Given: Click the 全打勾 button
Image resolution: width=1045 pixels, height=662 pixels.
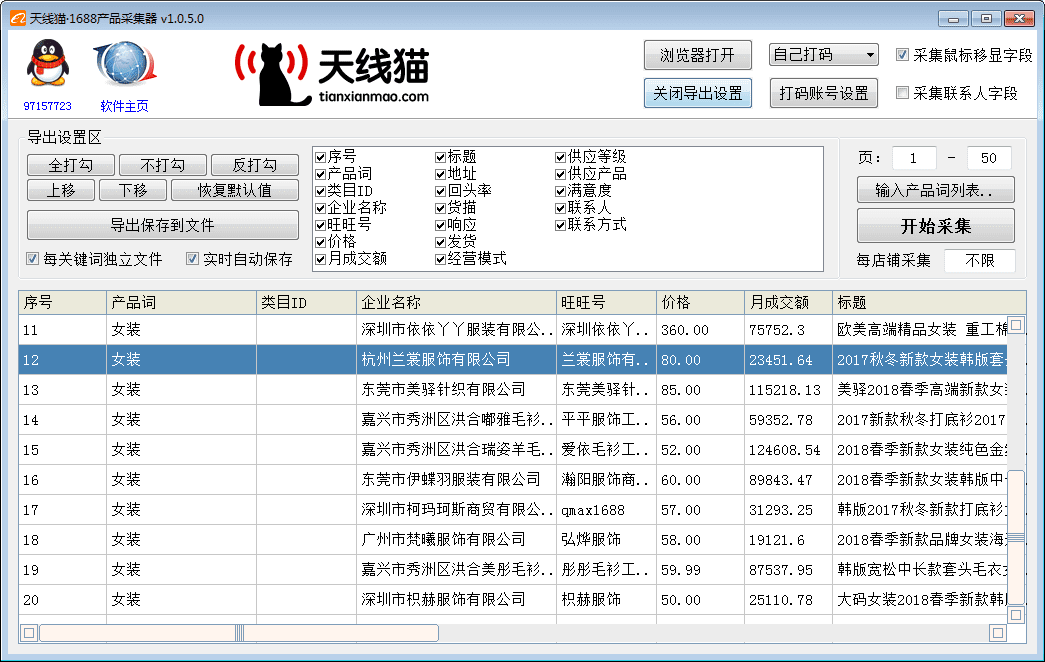Looking at the screenshot, I should pyautogui.click(x=71, y=165).
